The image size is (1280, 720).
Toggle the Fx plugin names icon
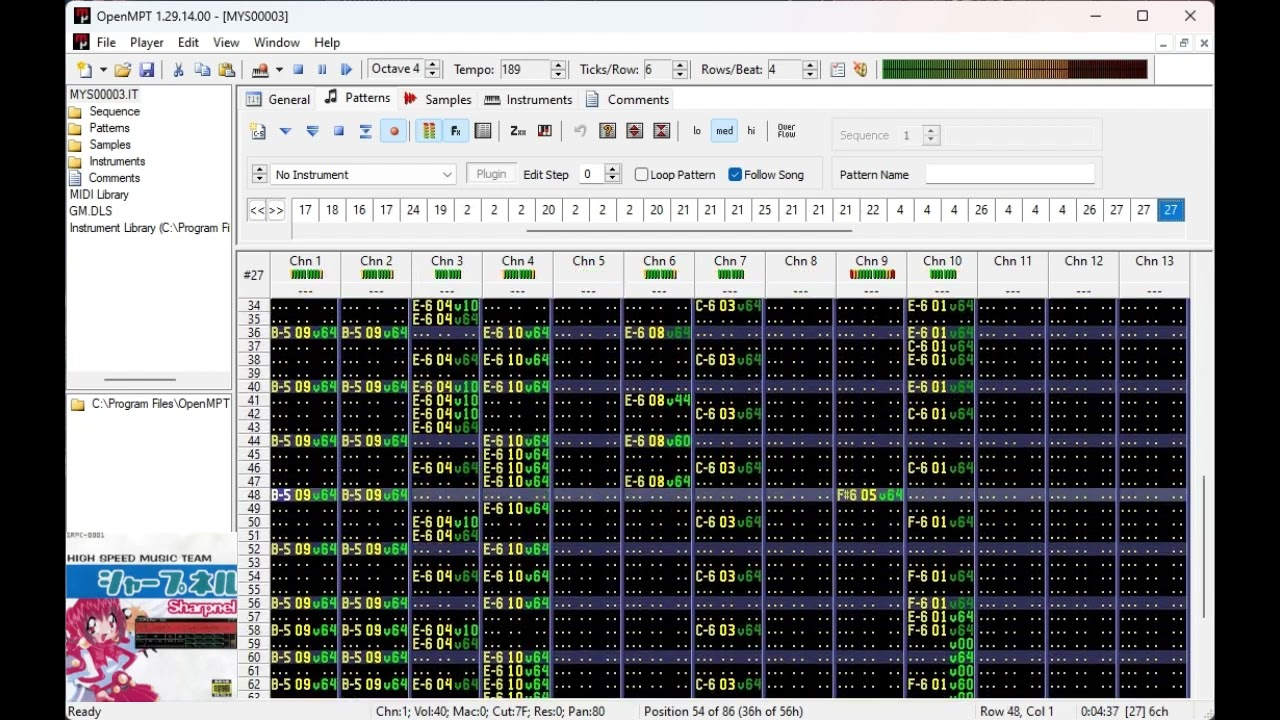[456, 131]
